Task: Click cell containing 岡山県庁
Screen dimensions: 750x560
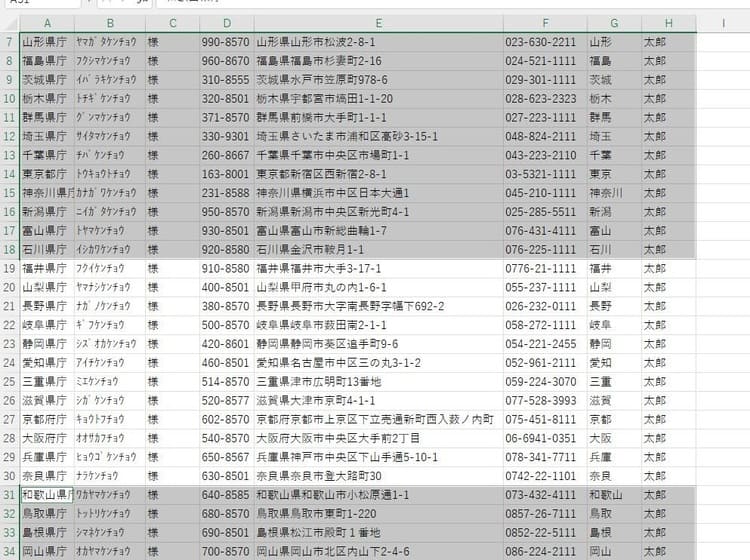Action: click(47, 551)
